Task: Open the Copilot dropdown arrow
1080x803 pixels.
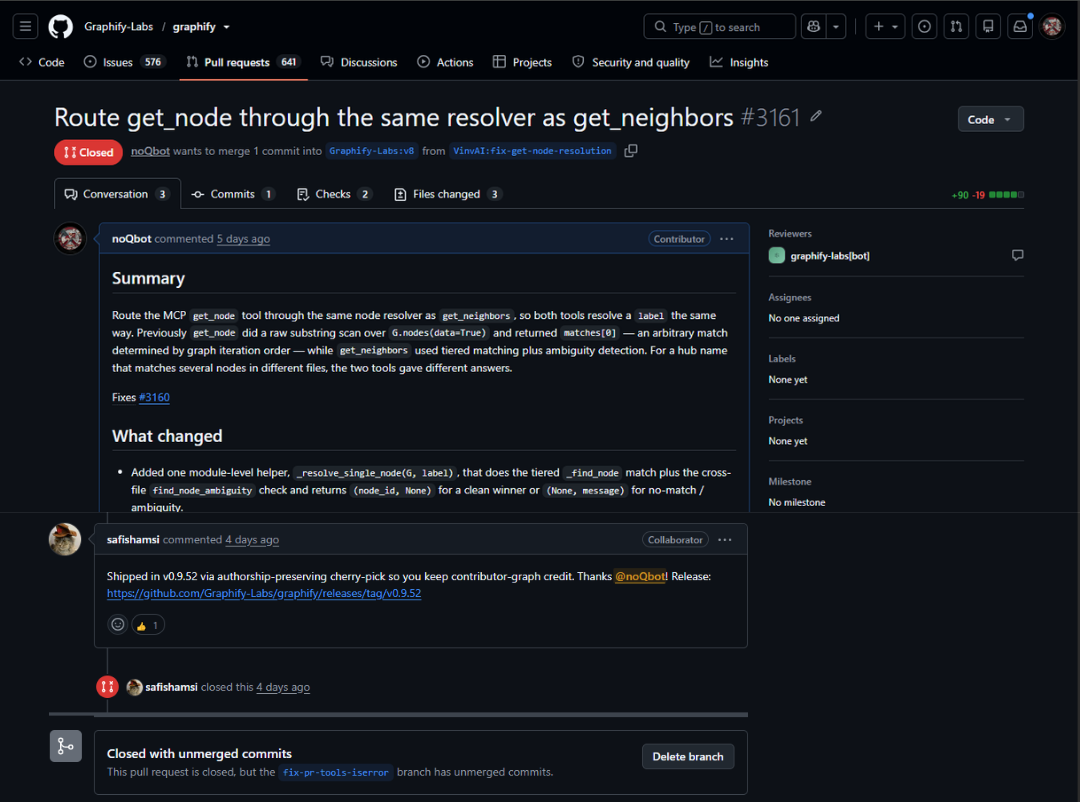Action: click(x=835, y=27)
